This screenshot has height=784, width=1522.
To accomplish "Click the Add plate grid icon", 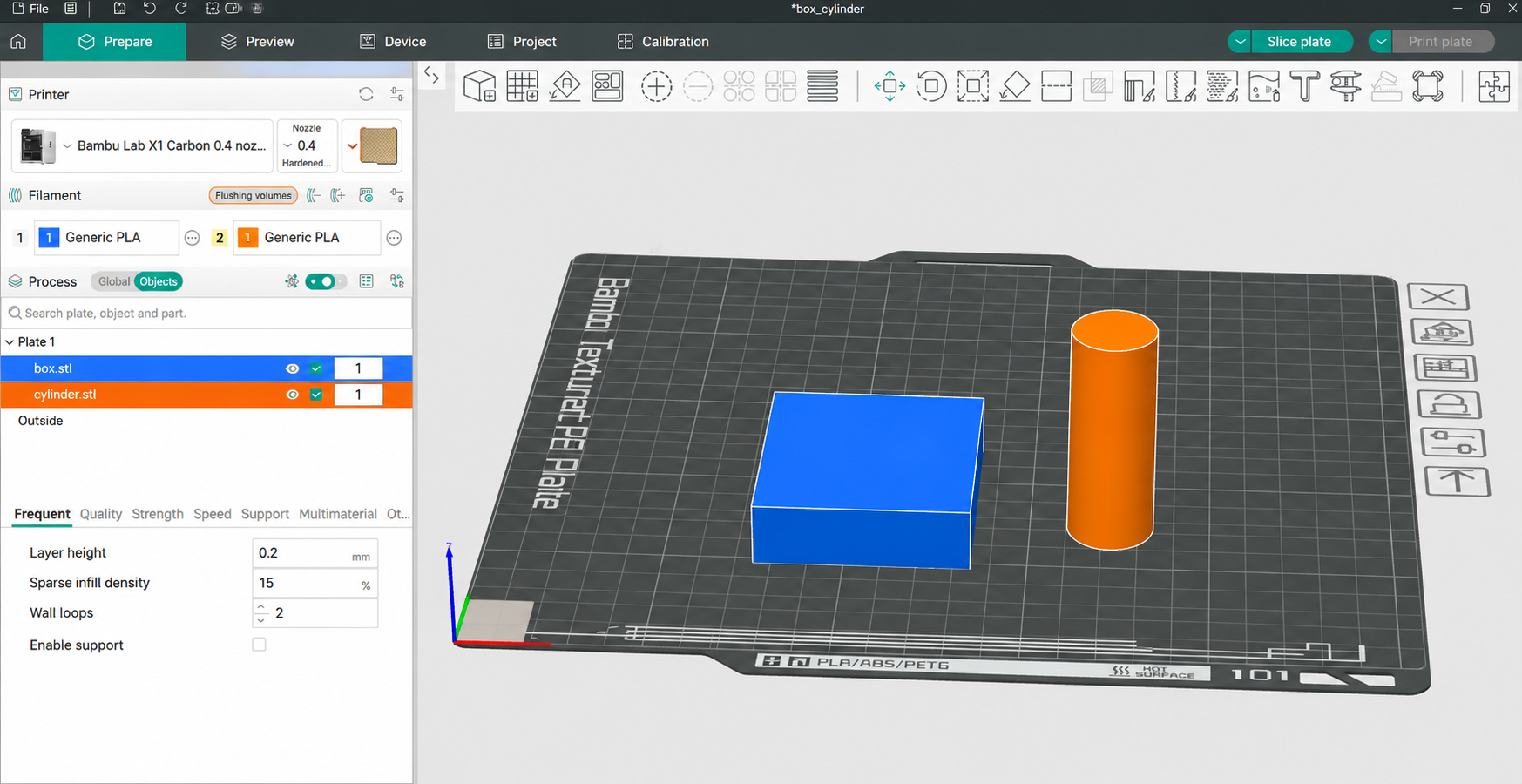I will (522, 86).
